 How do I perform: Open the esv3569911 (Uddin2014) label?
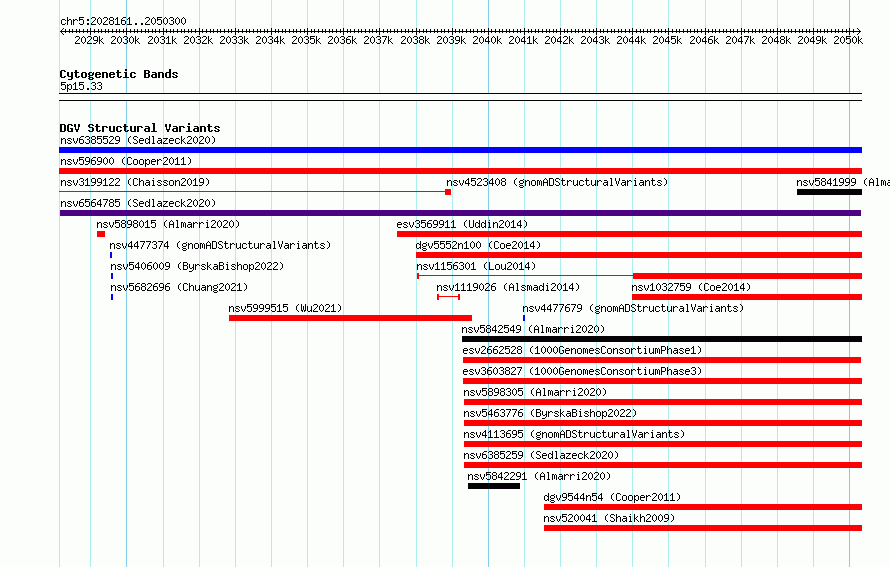pos(462,224)
